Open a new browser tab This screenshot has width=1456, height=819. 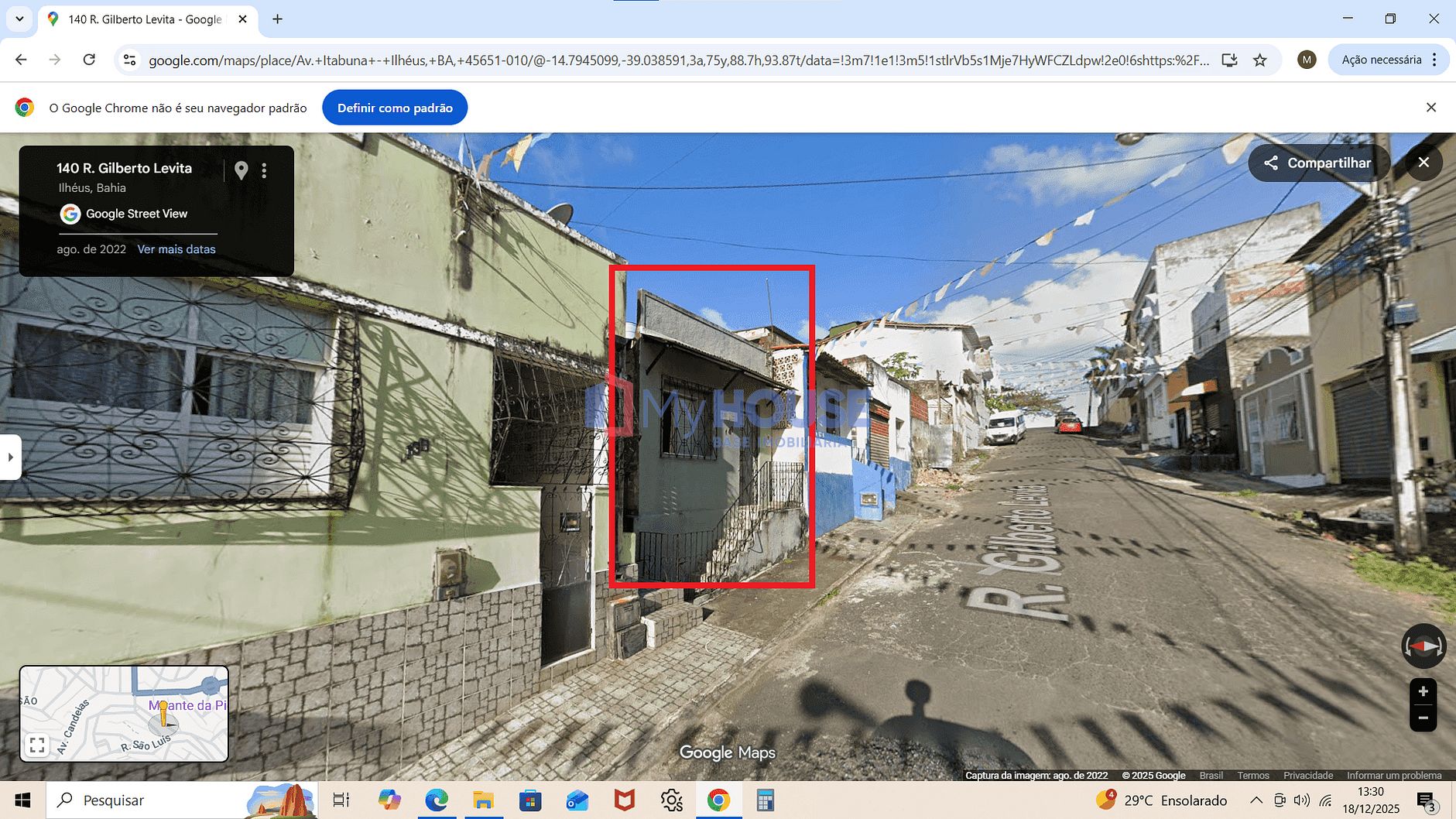278,19
